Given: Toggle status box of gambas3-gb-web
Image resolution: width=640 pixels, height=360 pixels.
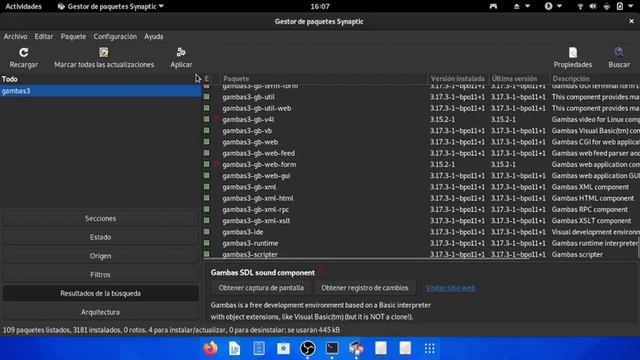Looking at the screenshot, I should (207, 142).
